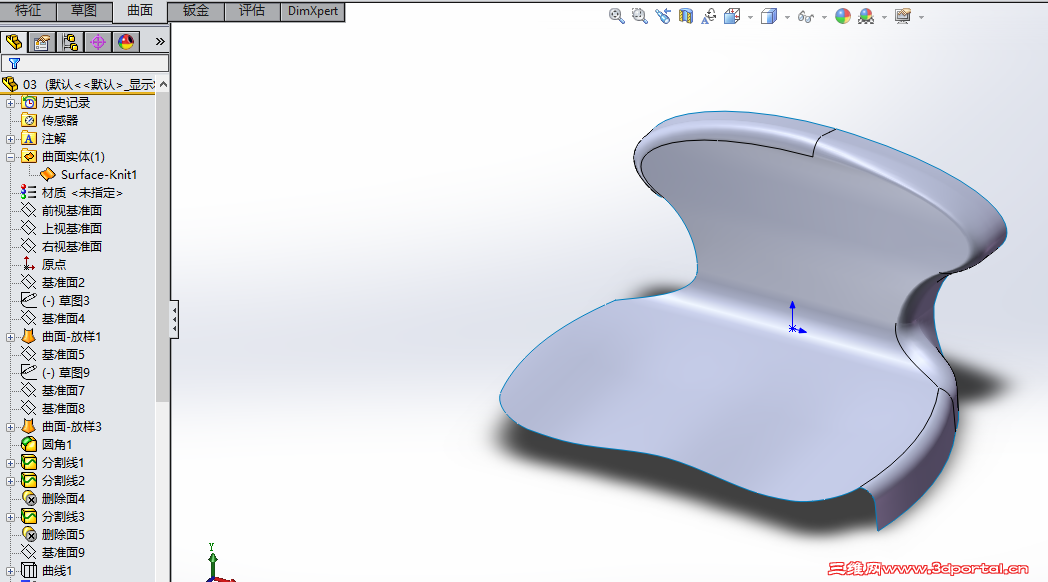Click the panel collapse handle on the divider
This screenshot has width=1048, height=582.
(x=174, y=319)
